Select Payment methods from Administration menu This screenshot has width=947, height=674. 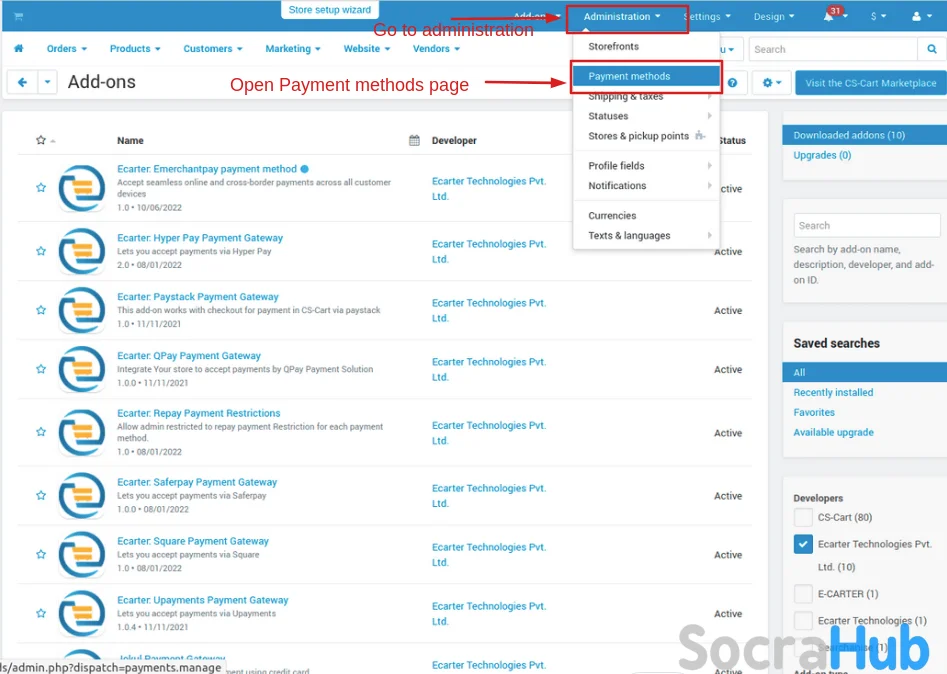pyautogui.click(x=629, y=76)
